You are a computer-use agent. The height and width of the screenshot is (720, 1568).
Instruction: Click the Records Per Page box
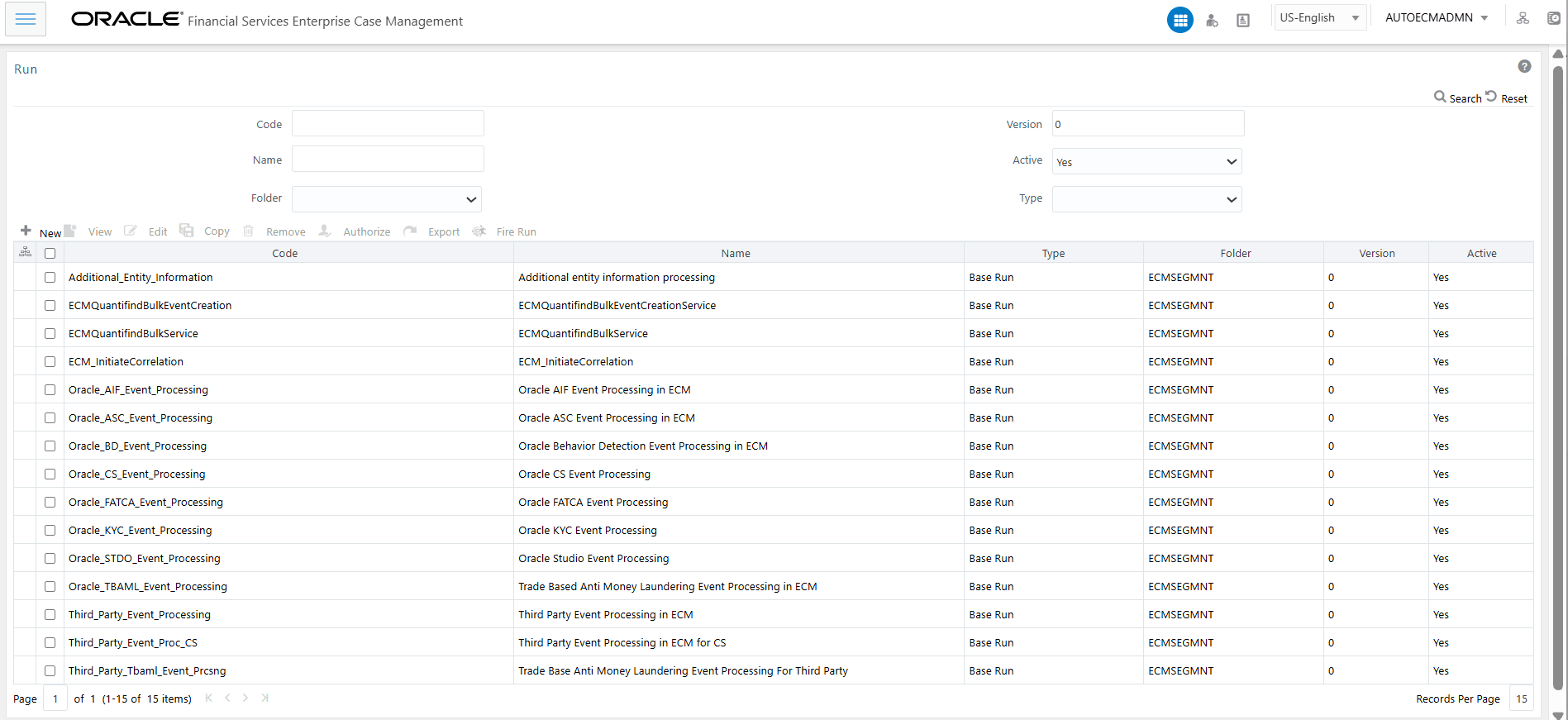pos(1521,699)
